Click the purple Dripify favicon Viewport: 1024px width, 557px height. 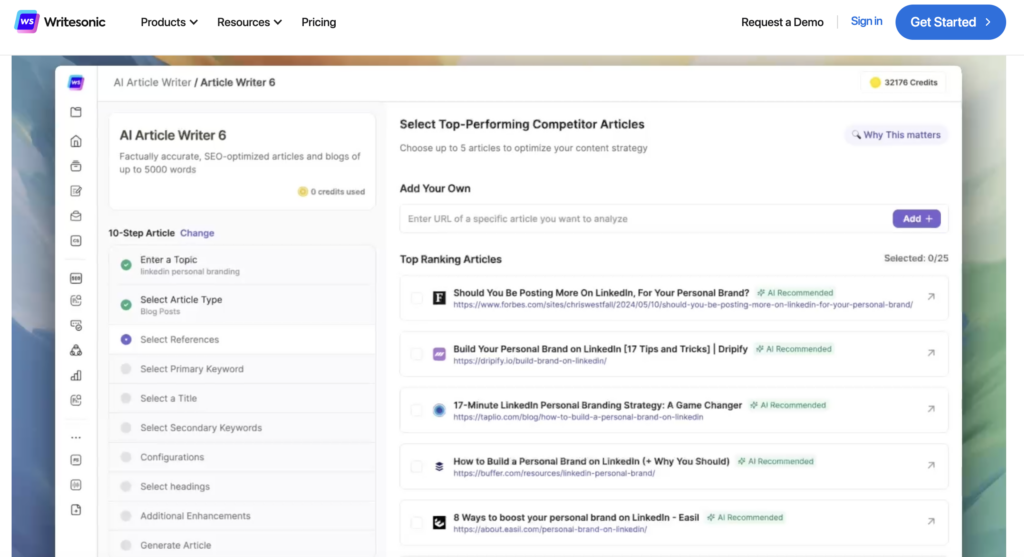pos(439,354)
